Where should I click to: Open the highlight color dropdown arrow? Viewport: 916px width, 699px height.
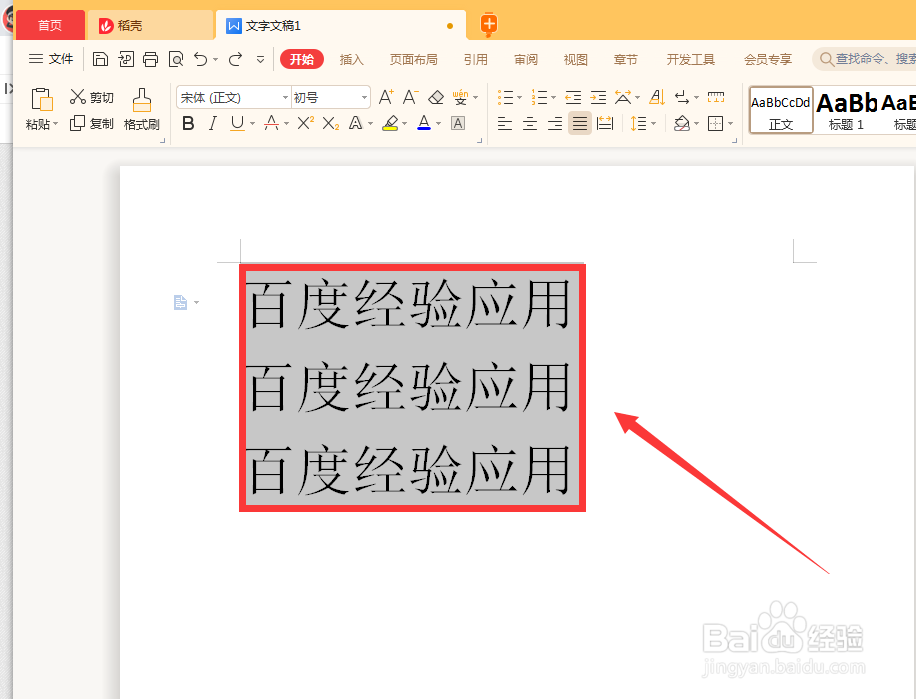404,123
